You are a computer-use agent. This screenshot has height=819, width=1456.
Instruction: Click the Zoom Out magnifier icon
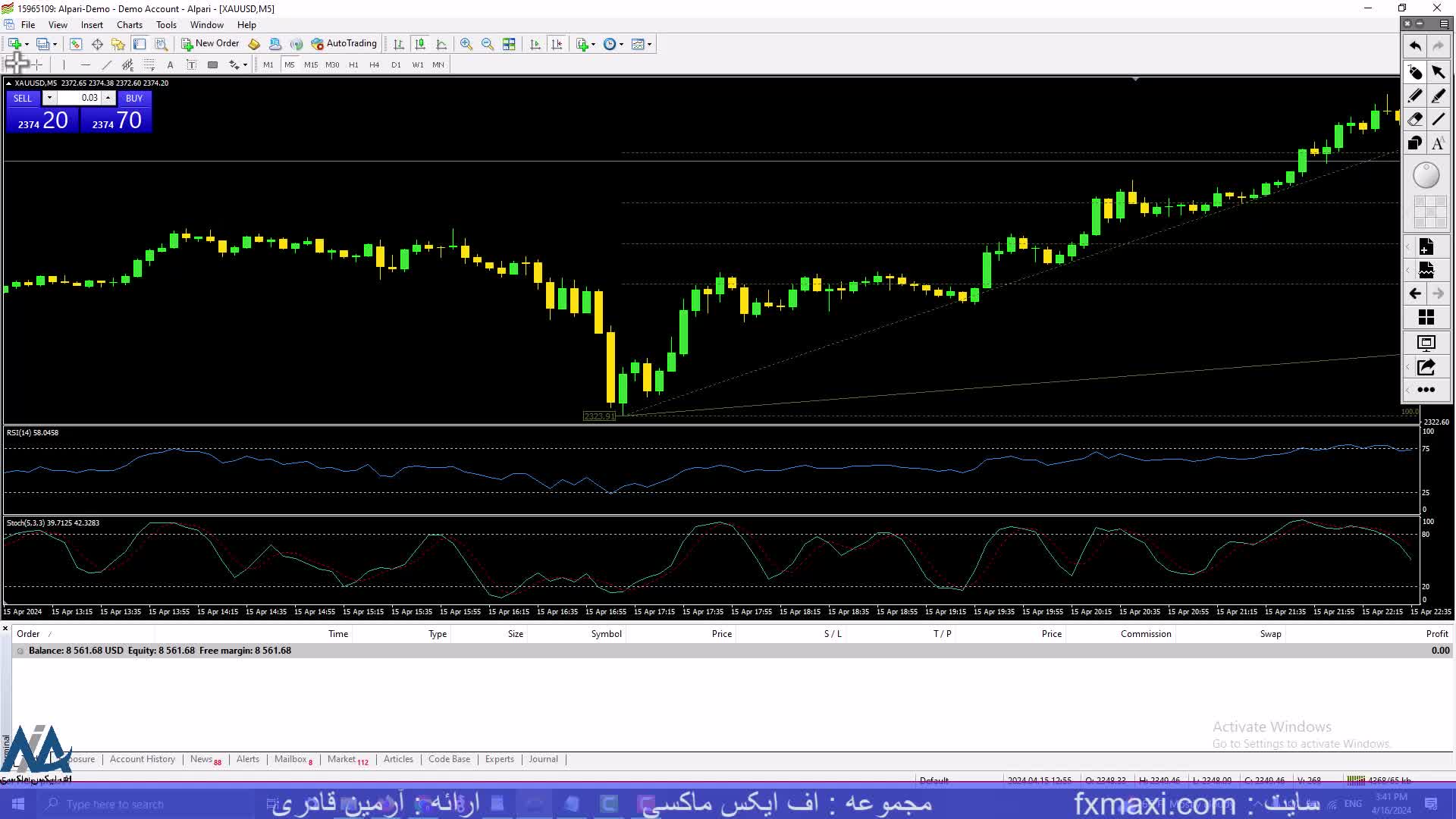[488, 44]
